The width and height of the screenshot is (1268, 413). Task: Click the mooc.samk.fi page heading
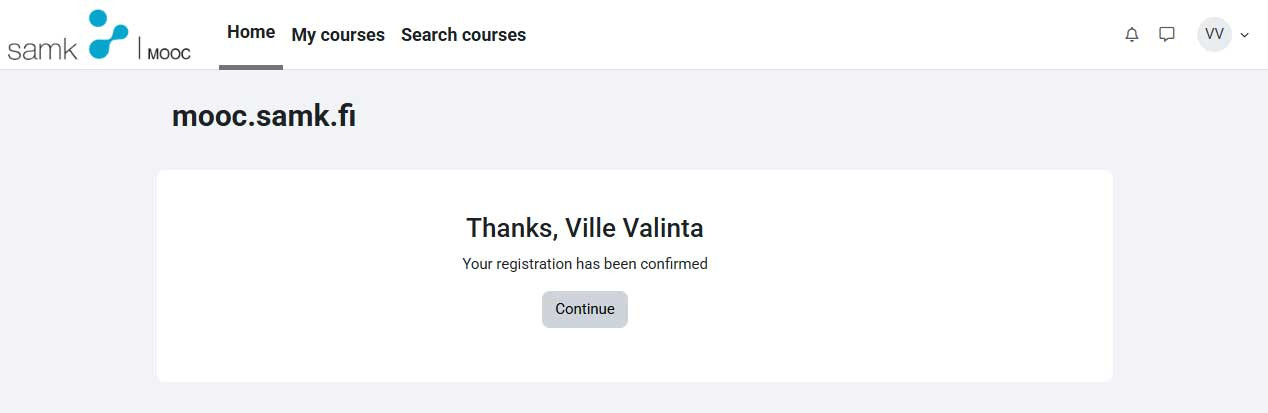[264, 117]
